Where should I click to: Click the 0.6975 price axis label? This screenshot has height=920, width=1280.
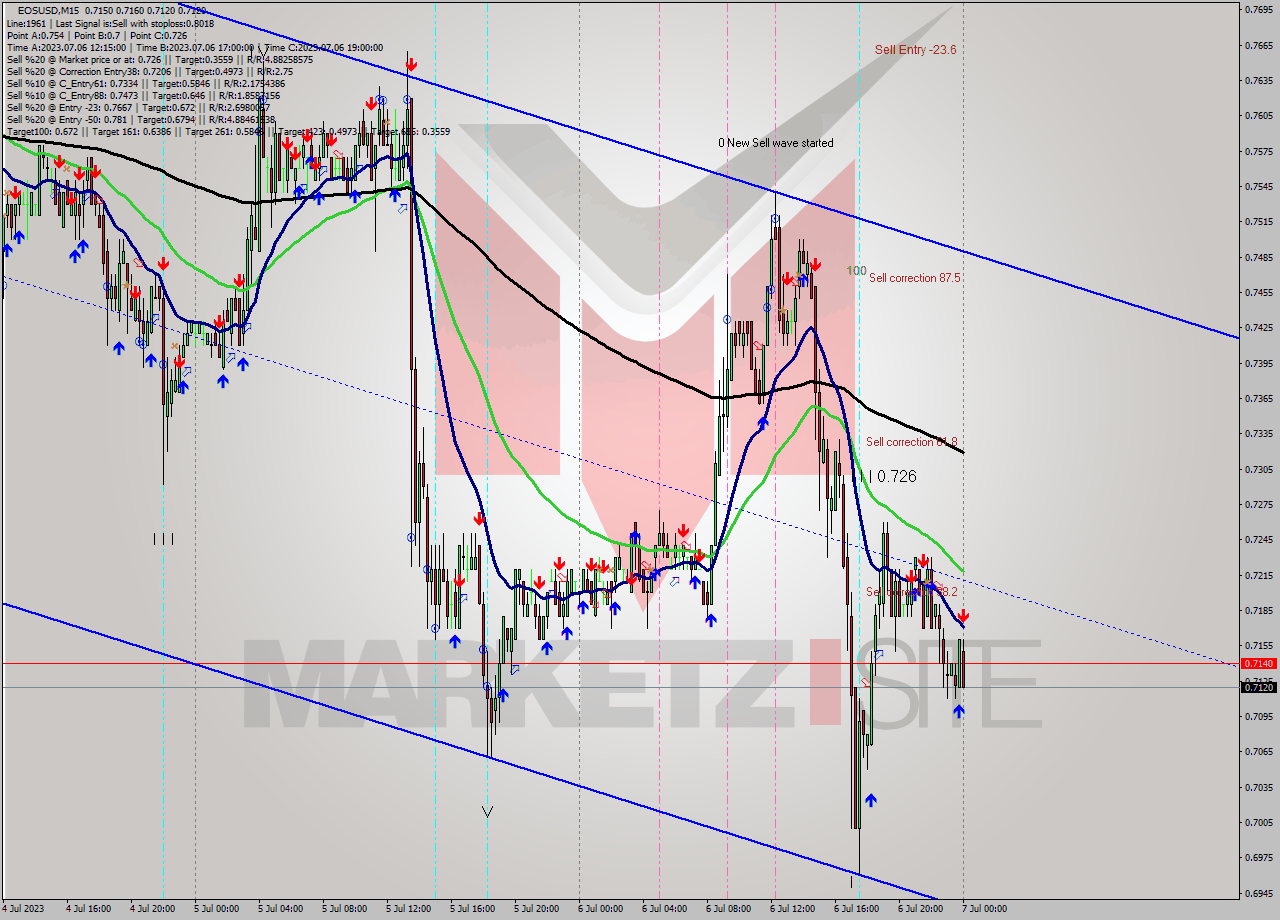pyautogui.click(x=1258, y=858)
